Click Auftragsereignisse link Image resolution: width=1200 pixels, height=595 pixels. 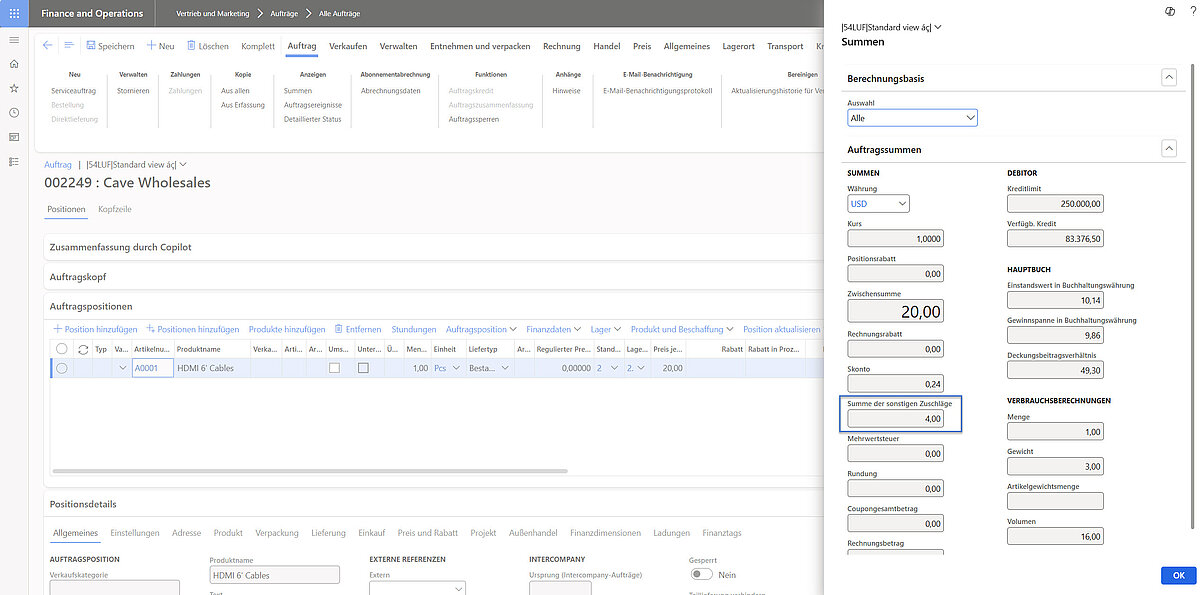tap(313, 104)
